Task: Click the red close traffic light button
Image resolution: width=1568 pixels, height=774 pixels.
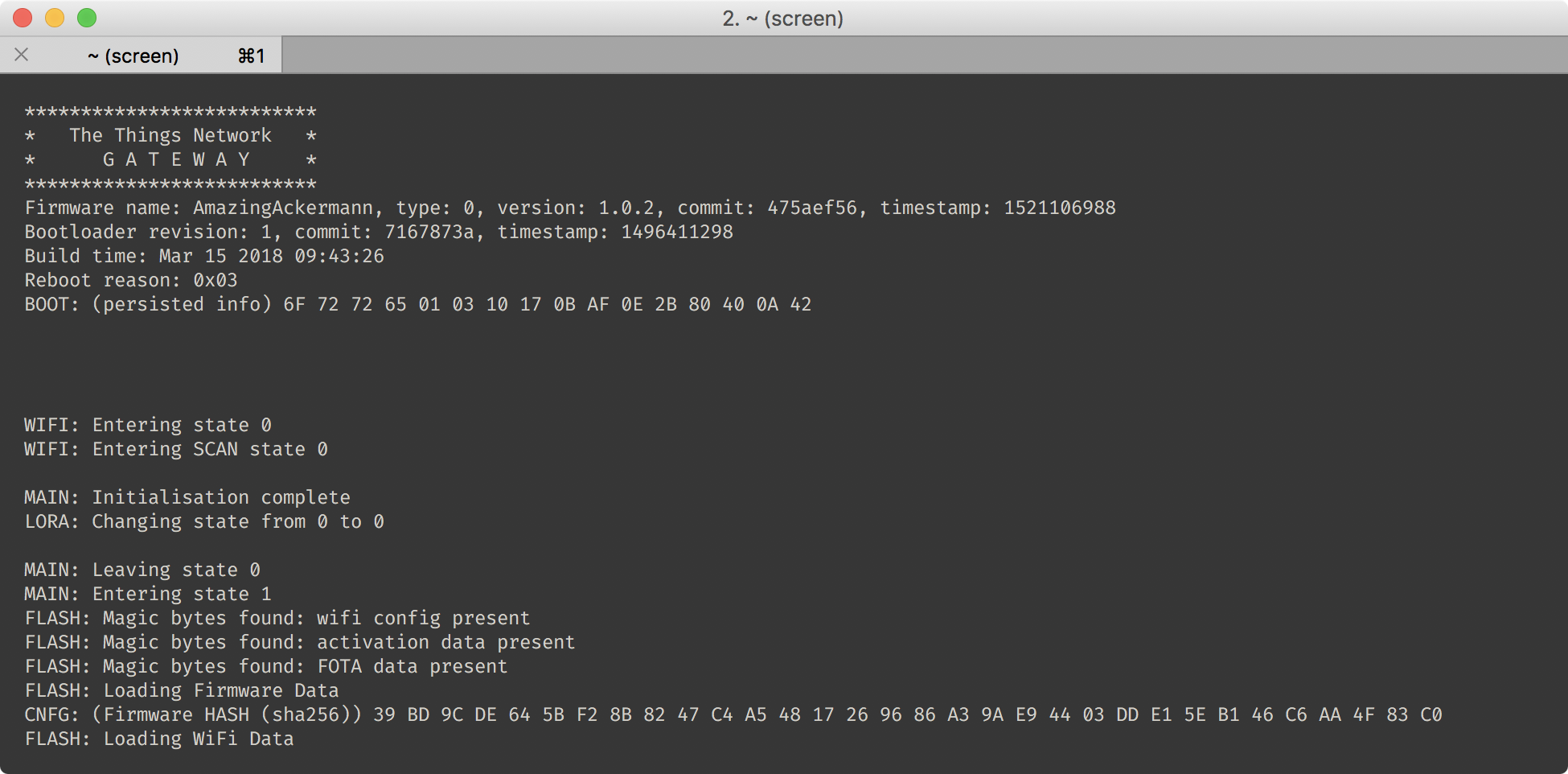Action: coord(22,17)
